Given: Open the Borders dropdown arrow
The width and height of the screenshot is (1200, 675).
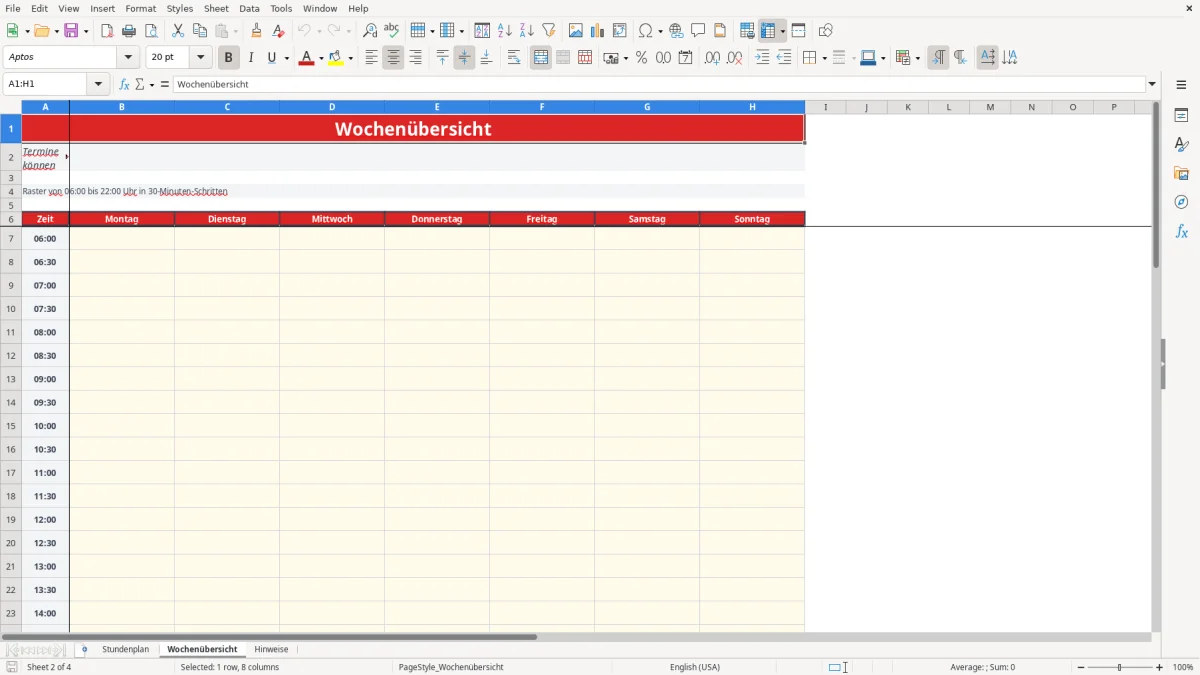Looking at the screenshot, I should click(x=824, y=58).
